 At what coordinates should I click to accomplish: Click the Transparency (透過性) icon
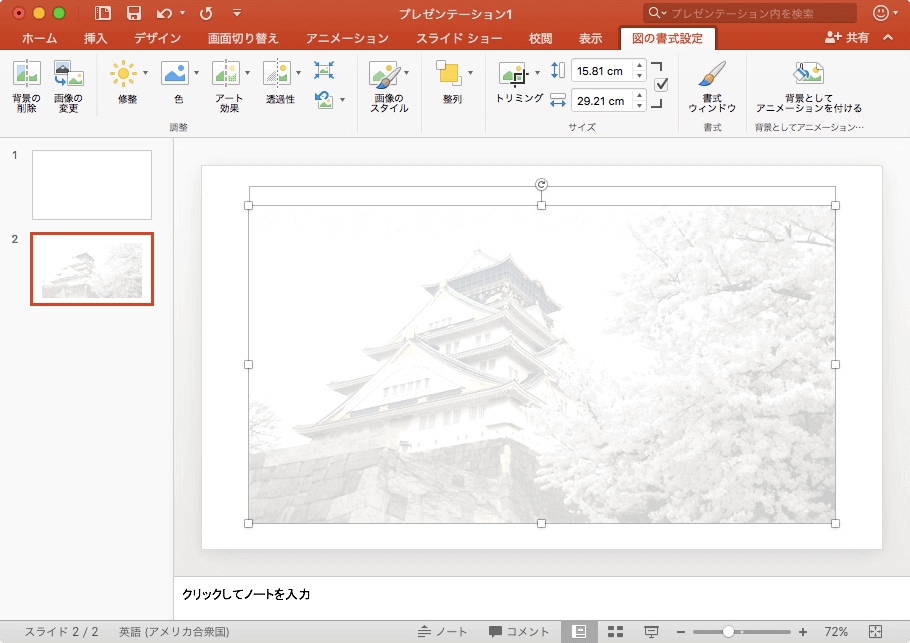click(x=277, y=74)
